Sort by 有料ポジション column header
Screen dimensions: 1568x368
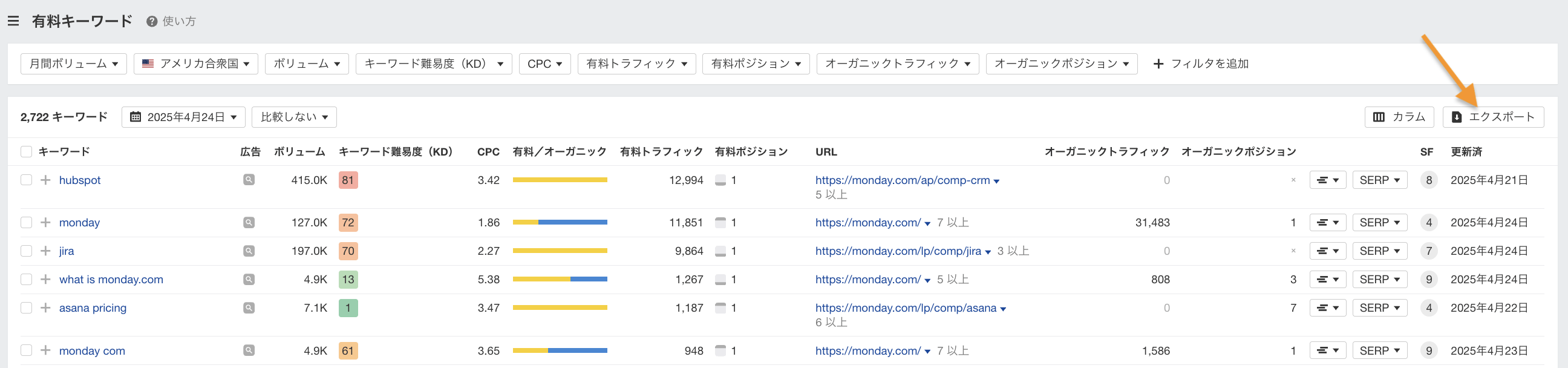(x=751, y=152)
